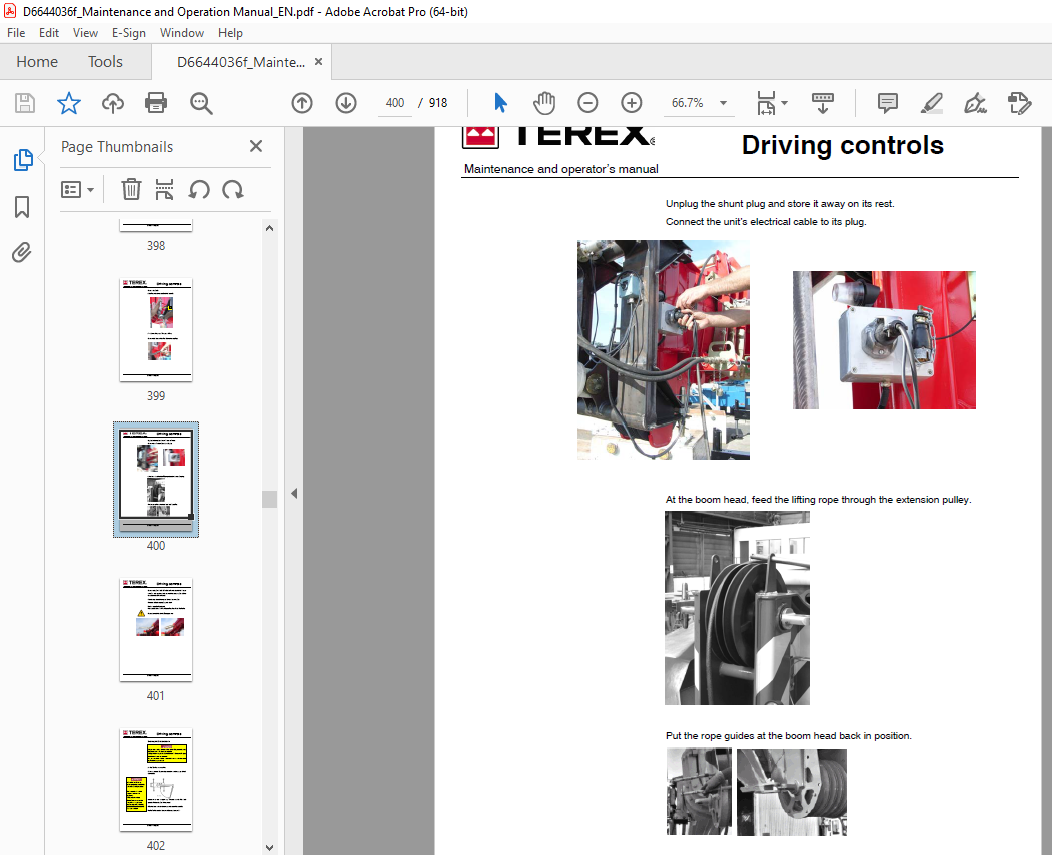This screenshot has width=1052, height=855.
Task: Rotate page counterclockwise
Action: [199, 189]
